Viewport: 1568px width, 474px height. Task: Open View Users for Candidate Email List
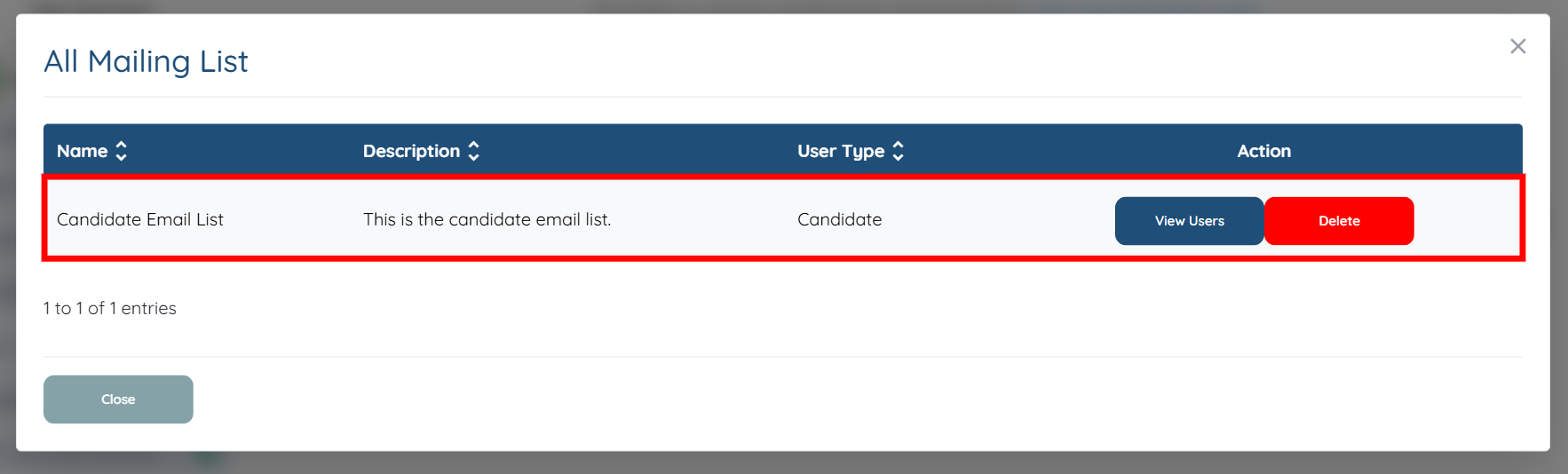[x=1189, y=221]
